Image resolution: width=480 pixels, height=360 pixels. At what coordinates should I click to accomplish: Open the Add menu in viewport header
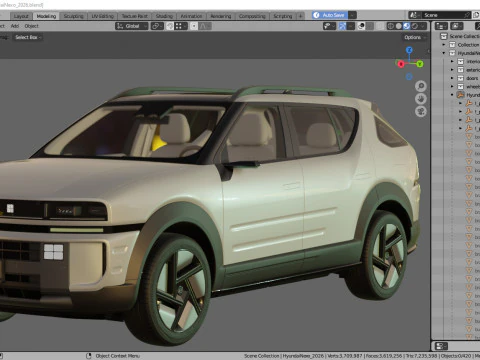[15, 26]
